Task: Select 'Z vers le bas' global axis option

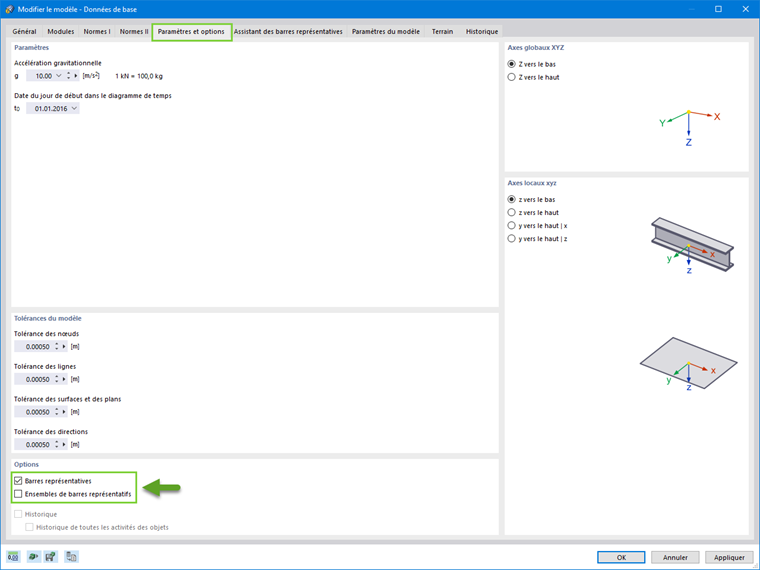Action: point(511,64)
